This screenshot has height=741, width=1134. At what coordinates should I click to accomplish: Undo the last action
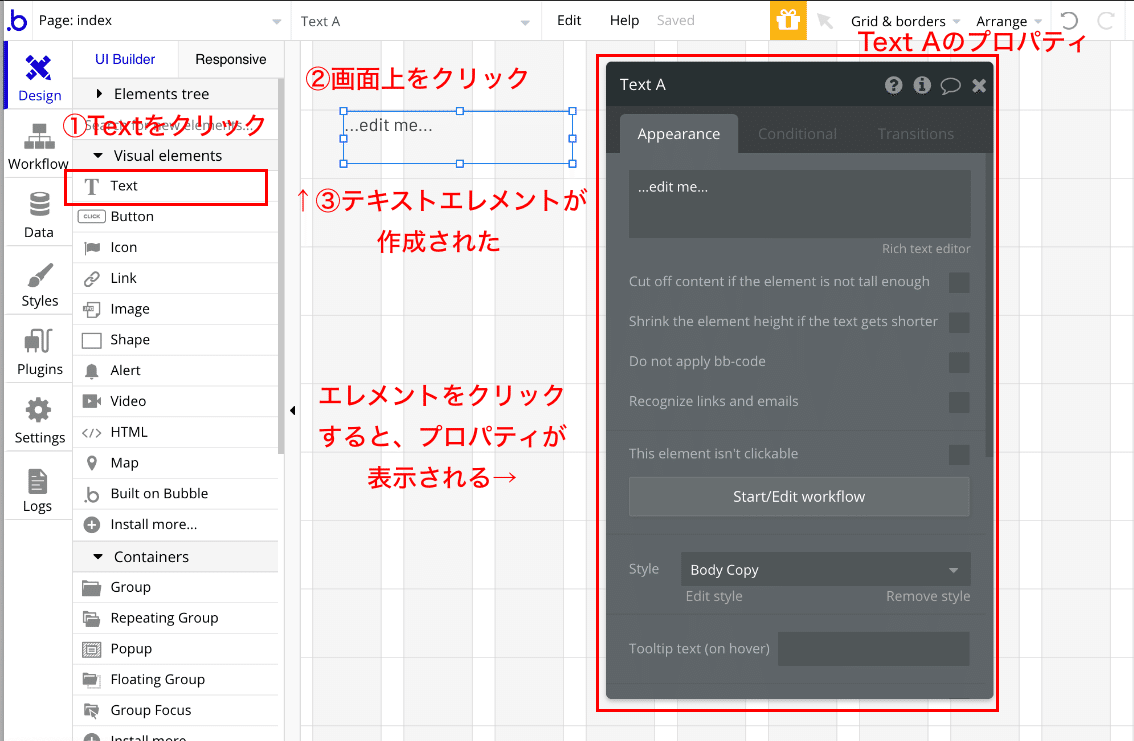point(1069,21)
